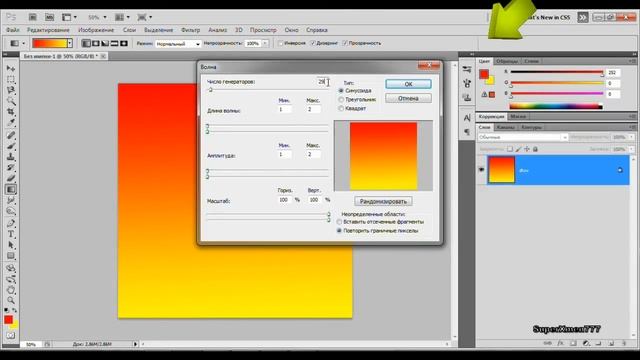Select the Horizontal Type tool

pyautogui.click(x=11, y=234)
